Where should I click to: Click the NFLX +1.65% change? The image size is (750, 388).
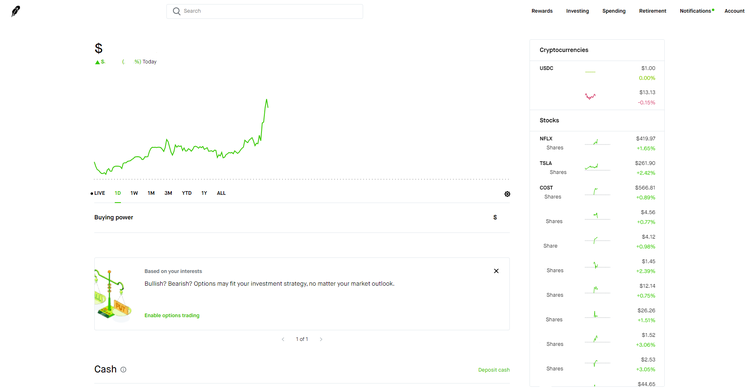(646, 148)
